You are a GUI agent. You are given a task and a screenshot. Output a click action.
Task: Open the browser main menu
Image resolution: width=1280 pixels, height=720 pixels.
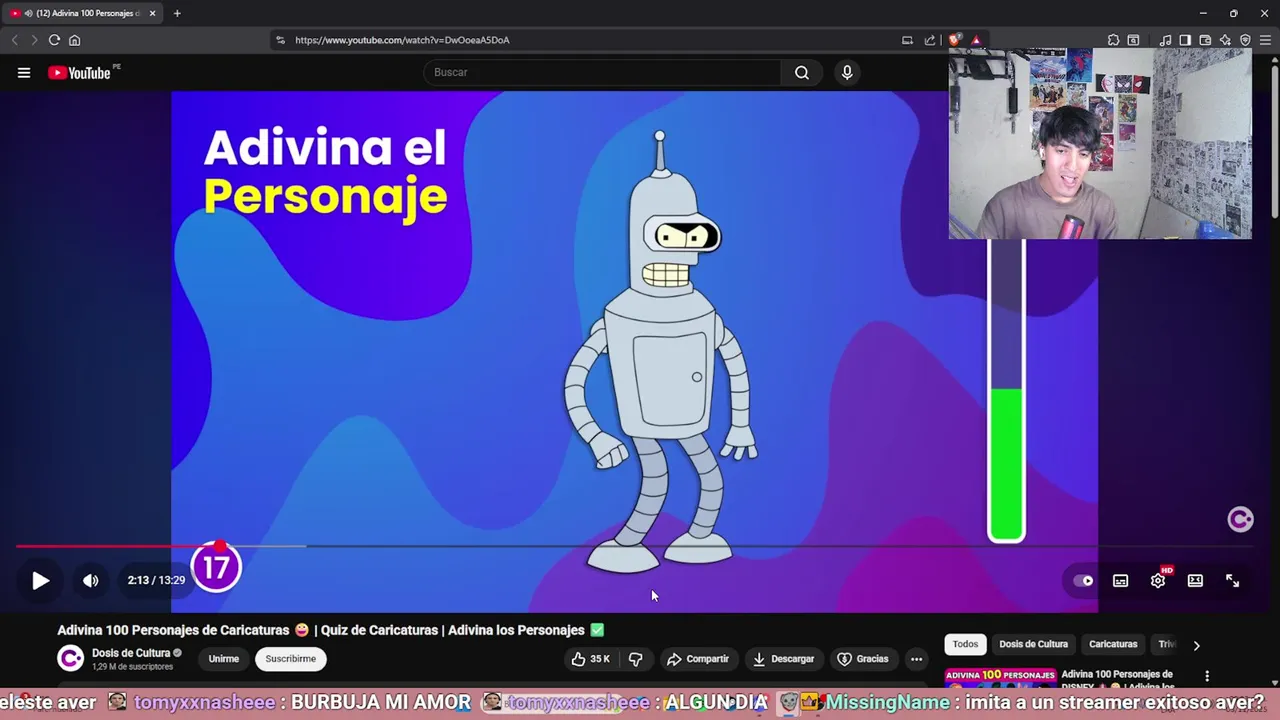click(1265, 40)
